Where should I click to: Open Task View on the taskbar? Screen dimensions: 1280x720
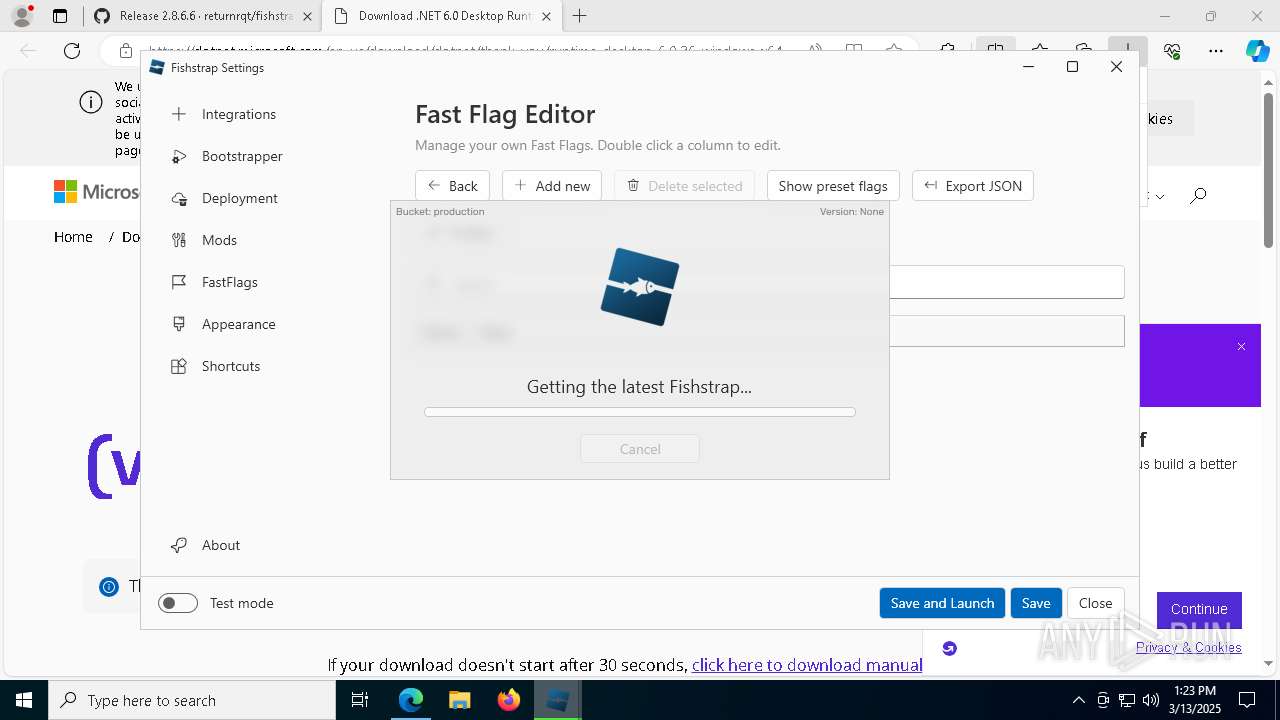click(360, 700)
